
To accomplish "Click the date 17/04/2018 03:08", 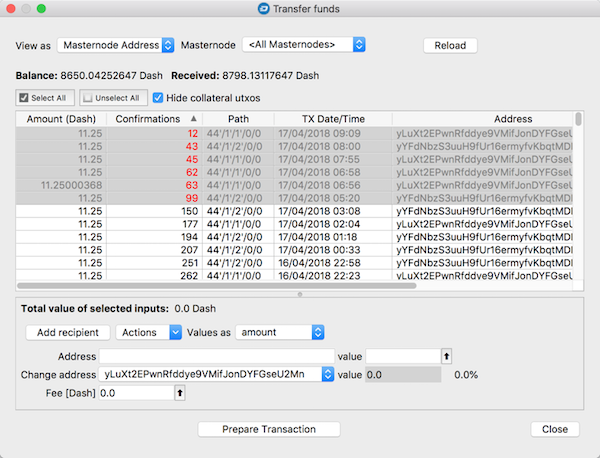I will pyautogui.click(x=319, y=211).
